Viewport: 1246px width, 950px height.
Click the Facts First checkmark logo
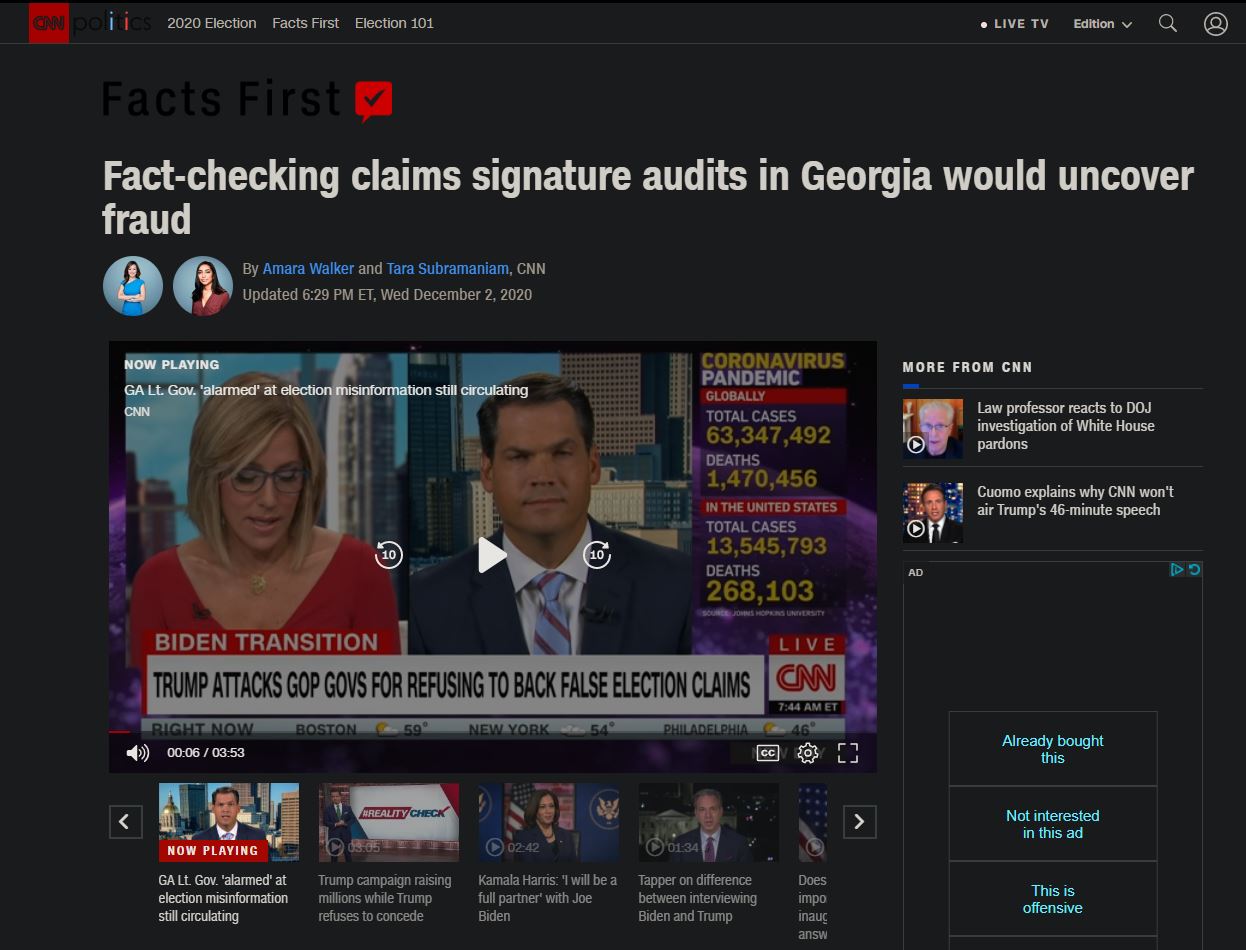(x=374, y=101)
